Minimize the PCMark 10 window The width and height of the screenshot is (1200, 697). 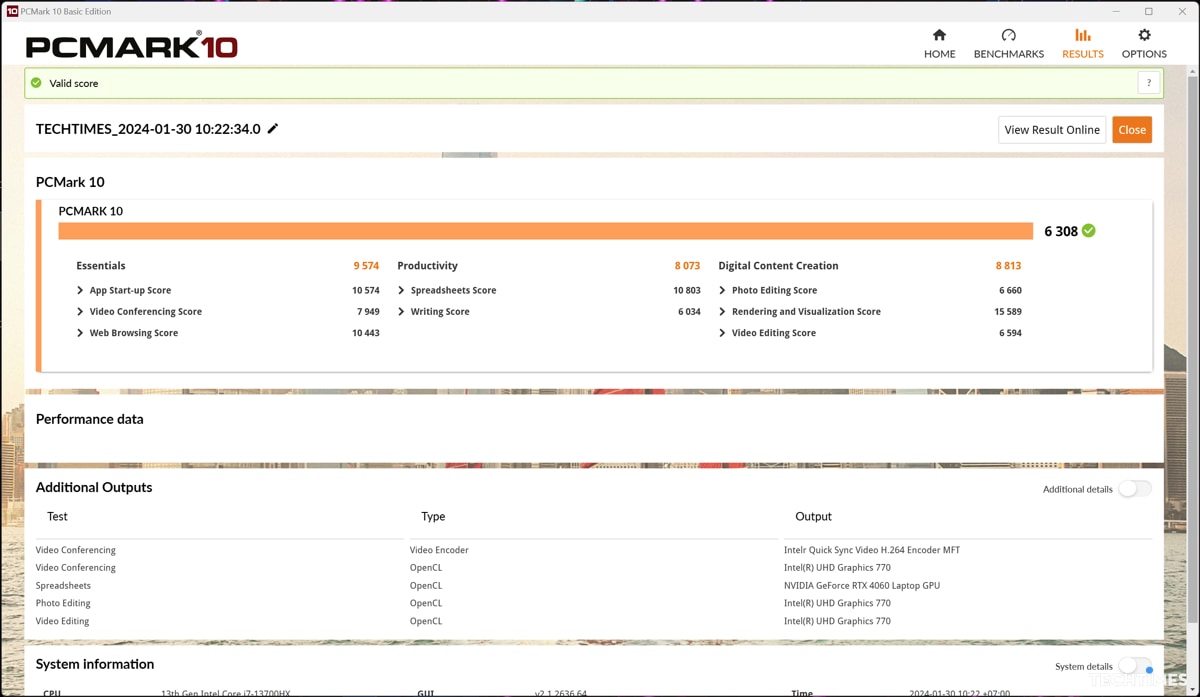coord(1116,11)
